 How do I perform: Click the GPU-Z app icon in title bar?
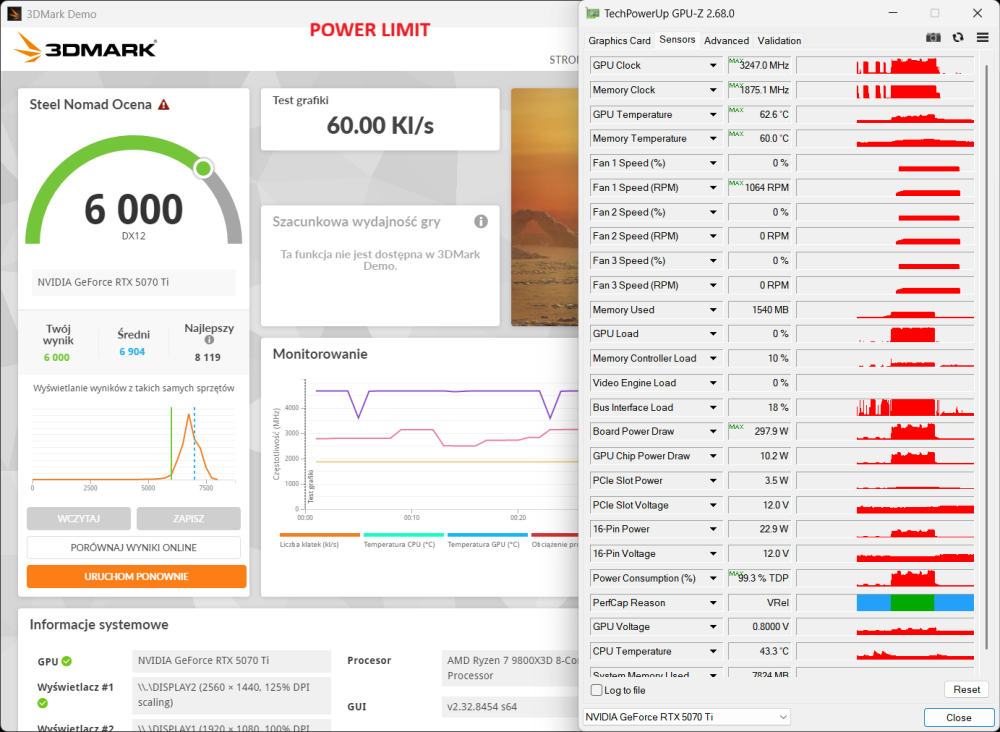click(593, 13)
